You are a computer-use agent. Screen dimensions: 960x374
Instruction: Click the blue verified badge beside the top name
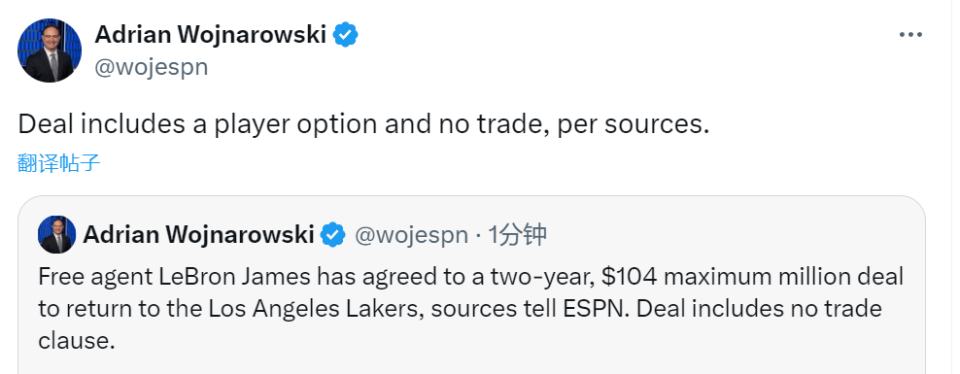point(345,35)
